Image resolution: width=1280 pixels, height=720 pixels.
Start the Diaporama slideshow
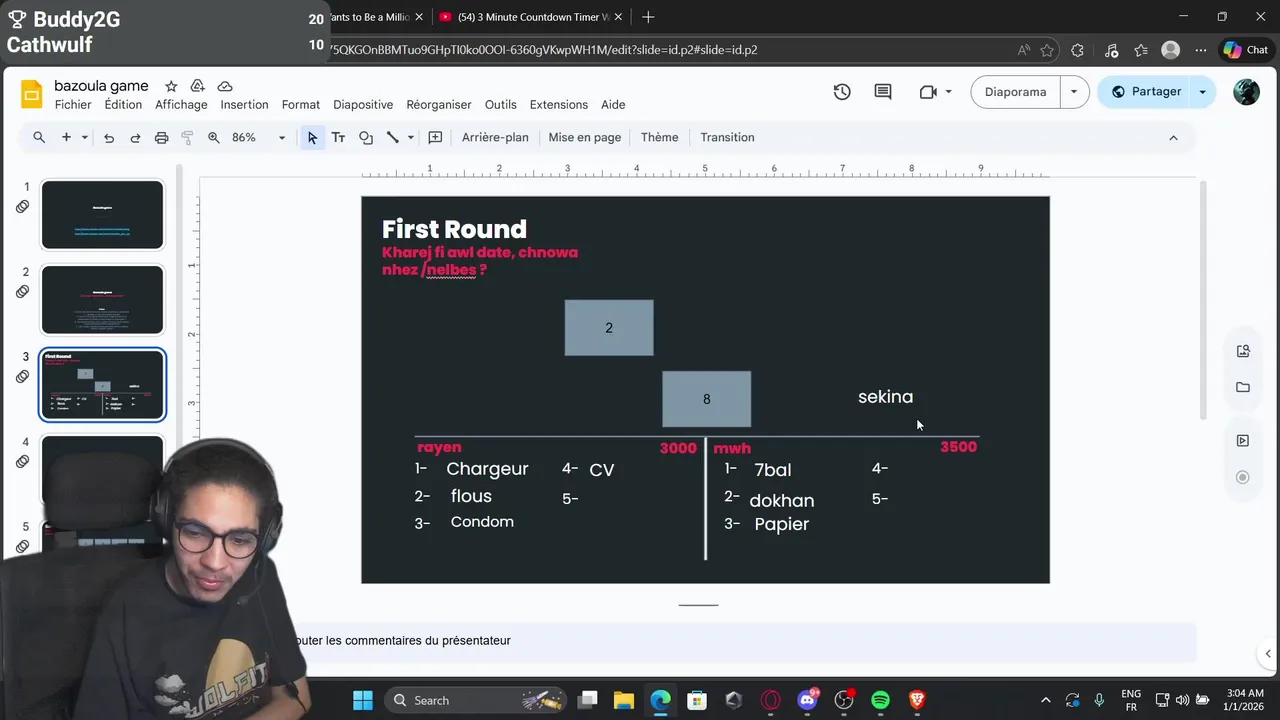coord(1016,92)
